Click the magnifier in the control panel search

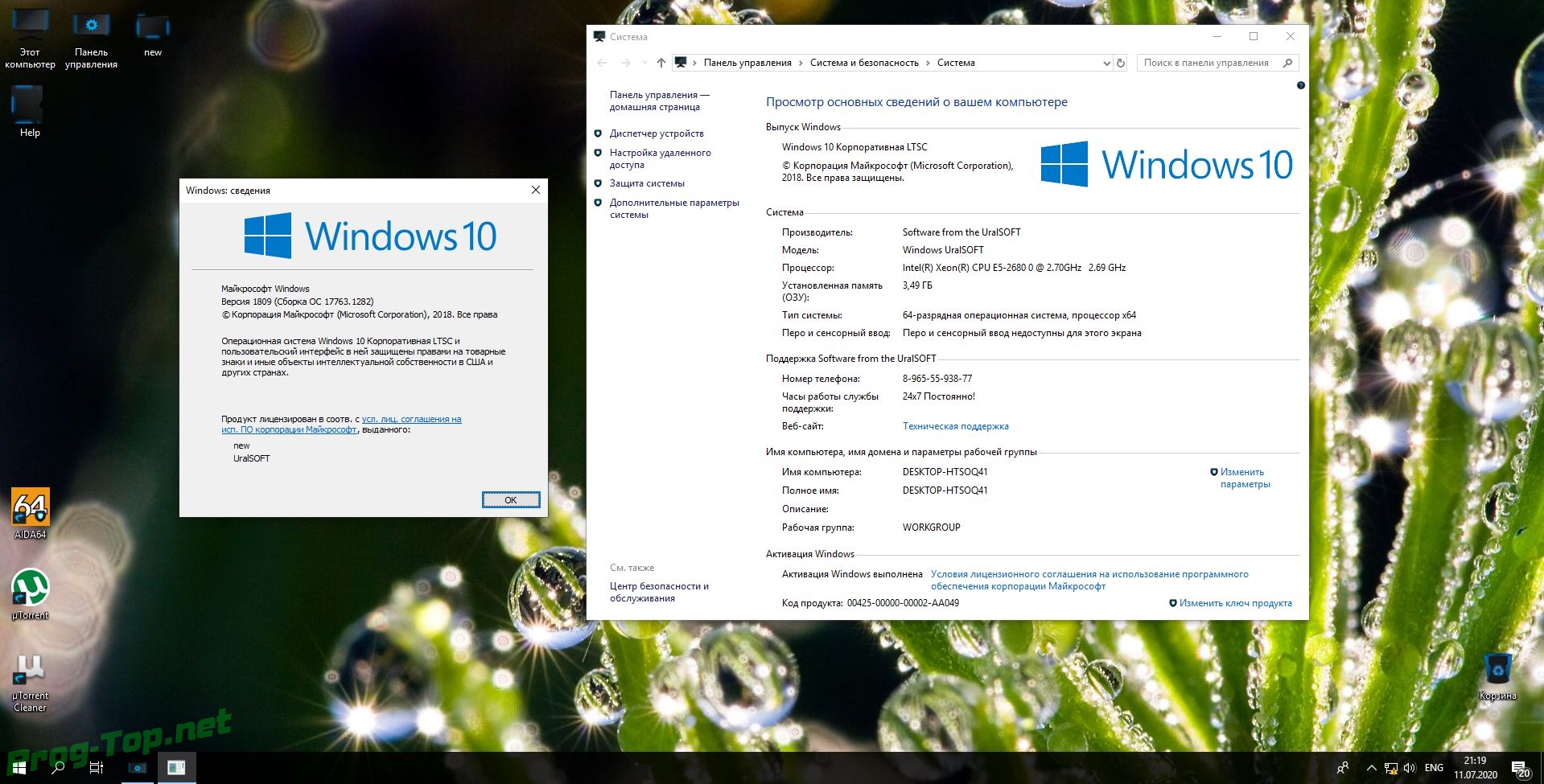coord(1287,63)
